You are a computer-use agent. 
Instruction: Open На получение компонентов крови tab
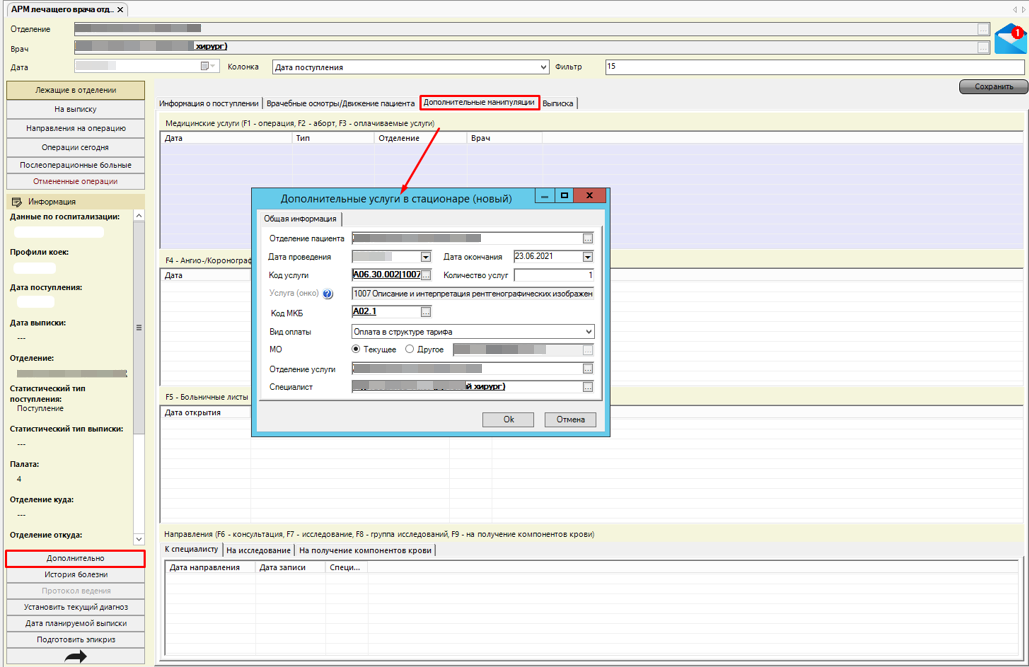click(x=366, y=550)
